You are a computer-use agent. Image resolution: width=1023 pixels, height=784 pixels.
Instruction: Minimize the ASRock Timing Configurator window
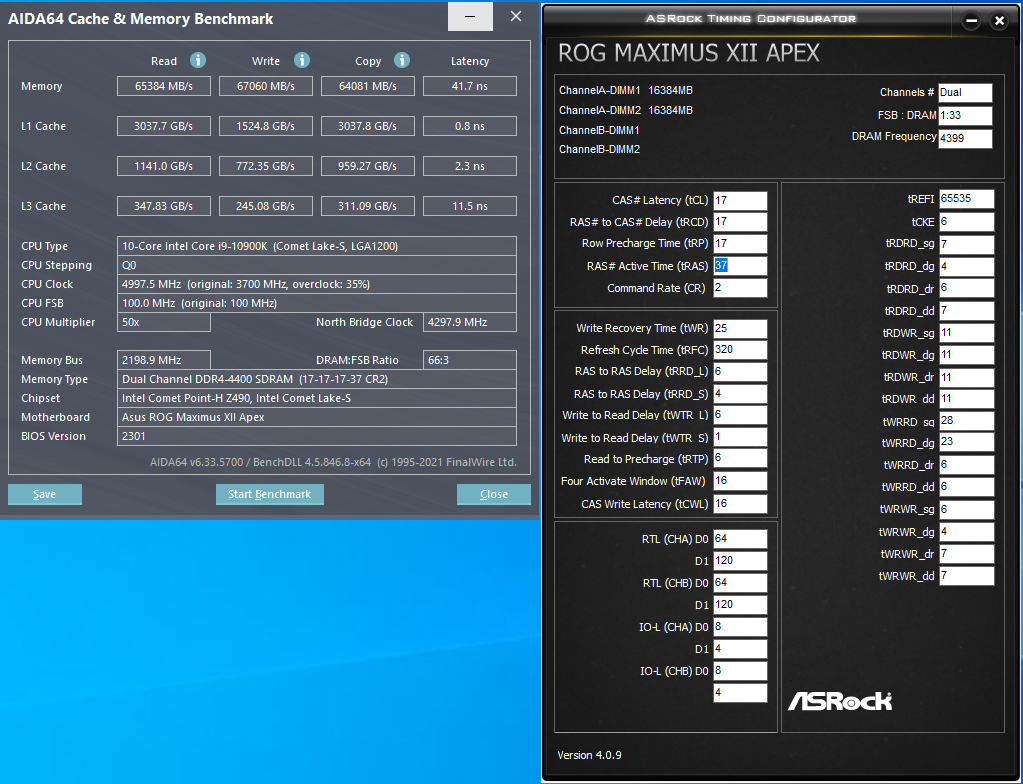coord(971,21)
